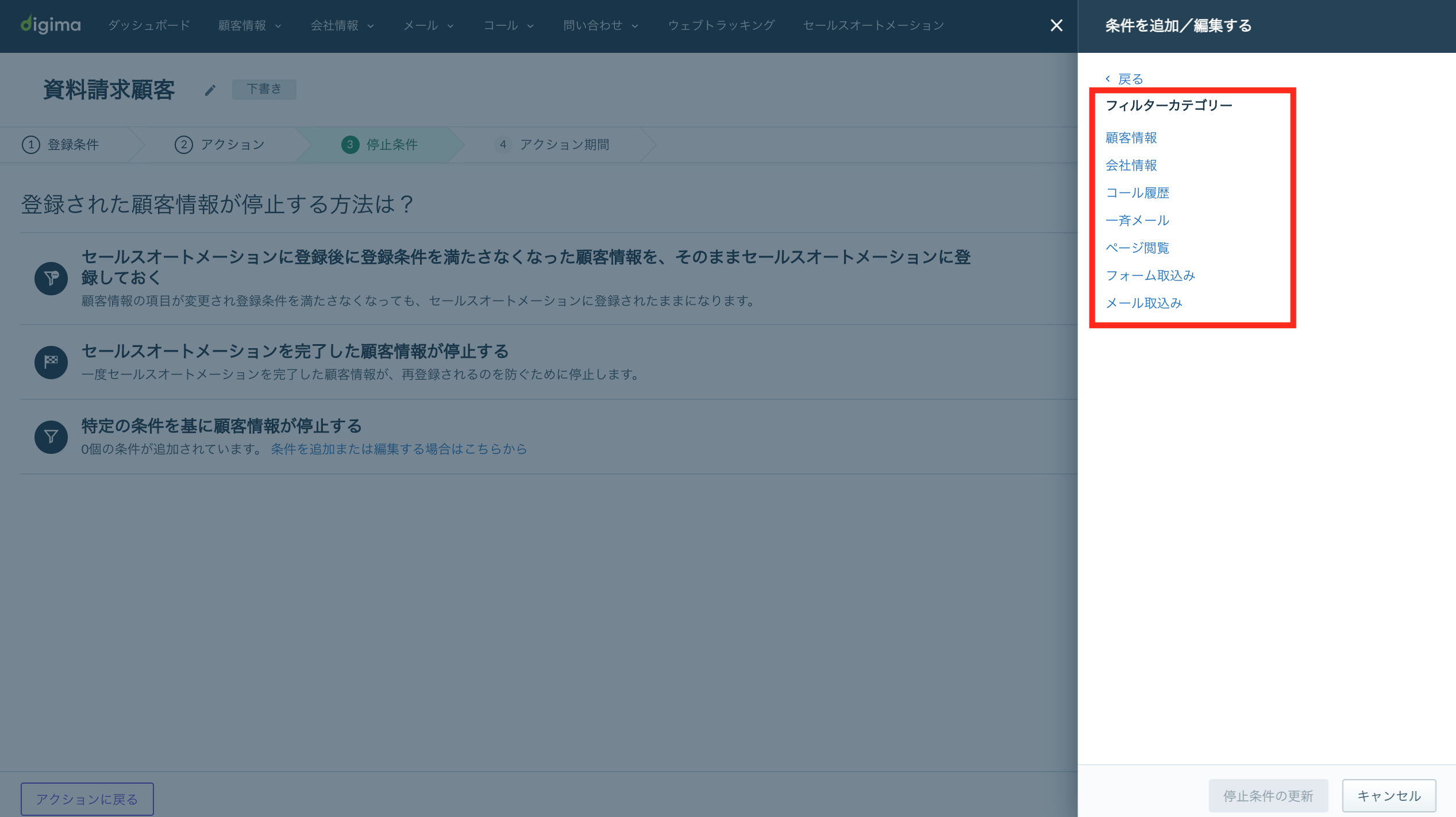Click the digima logo

click(x=51, y=25)
